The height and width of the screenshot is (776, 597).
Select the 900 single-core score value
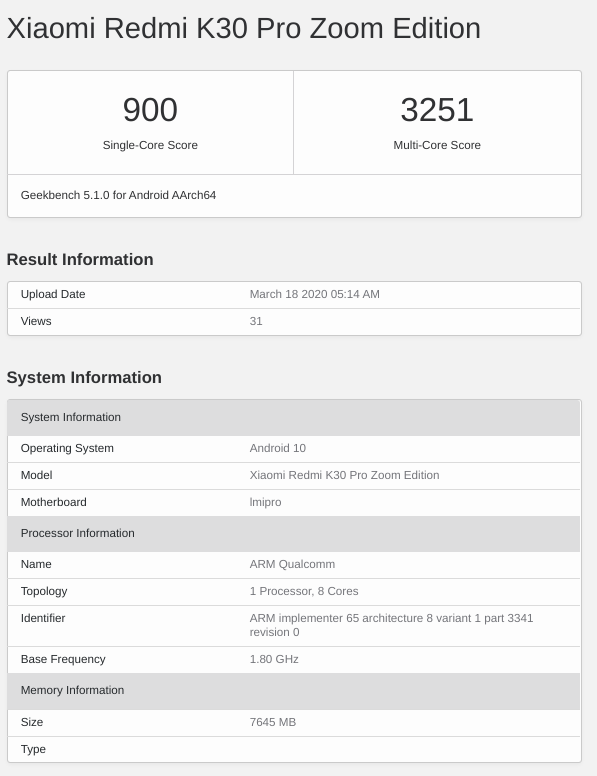(150, 109)
